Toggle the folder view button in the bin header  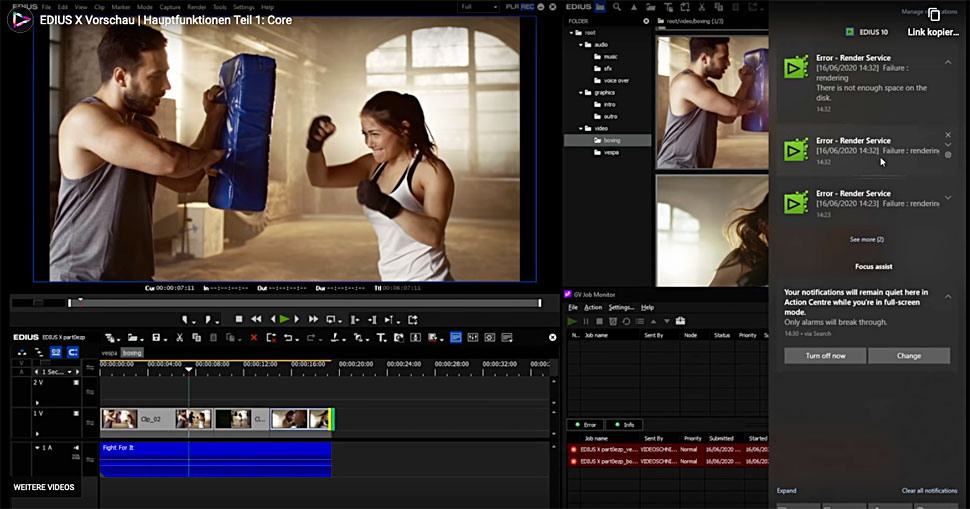599,7
